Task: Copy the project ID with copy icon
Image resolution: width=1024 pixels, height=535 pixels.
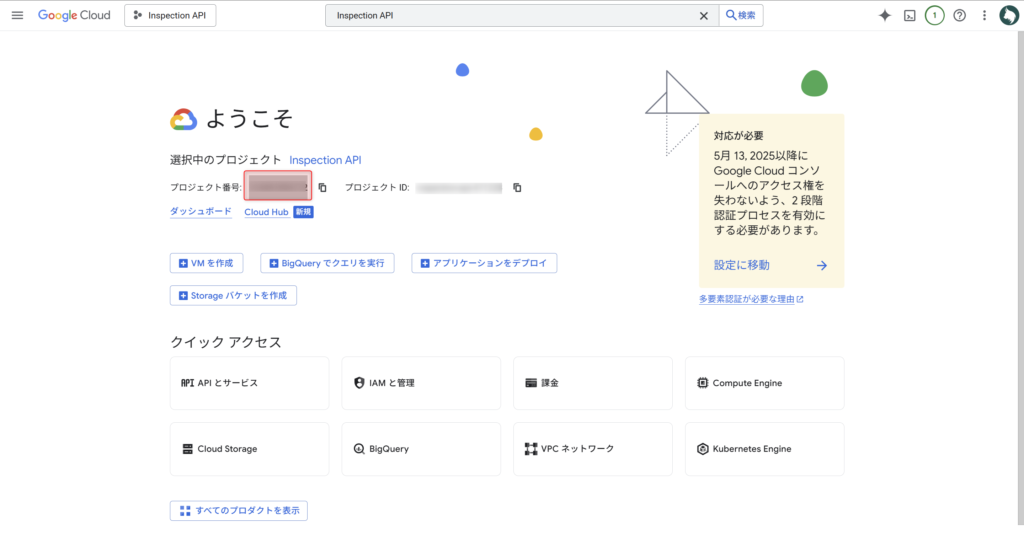Action: (517, 188)
